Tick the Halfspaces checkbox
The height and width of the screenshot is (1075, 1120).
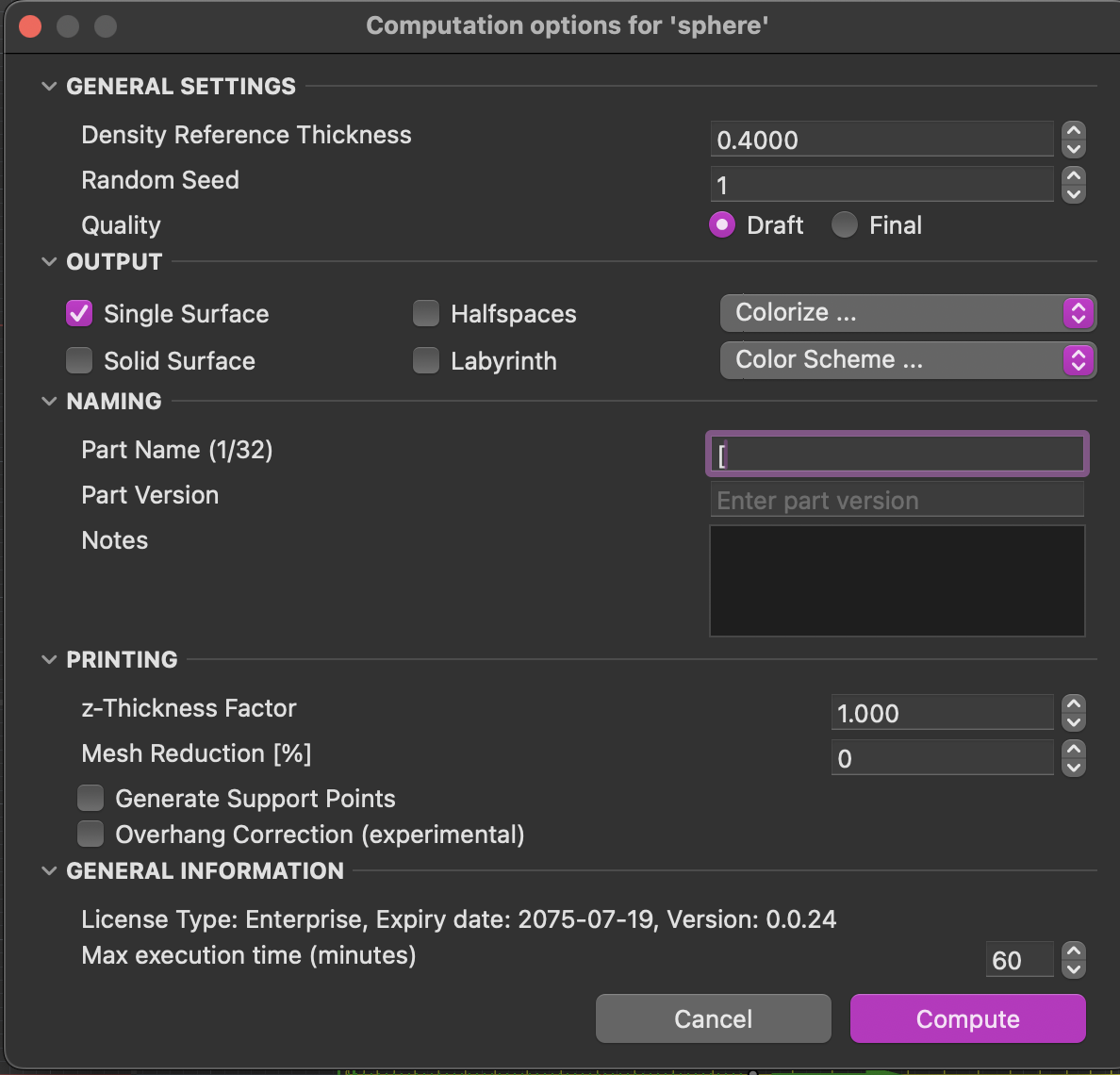426,314
